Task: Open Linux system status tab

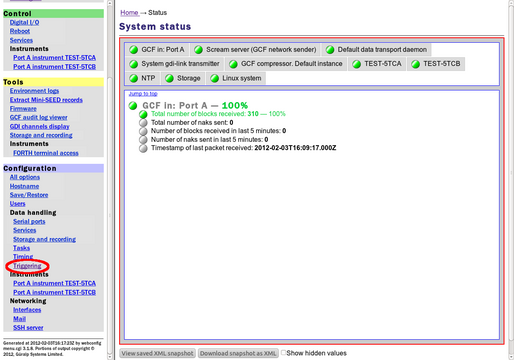Action: click(236, 78)
